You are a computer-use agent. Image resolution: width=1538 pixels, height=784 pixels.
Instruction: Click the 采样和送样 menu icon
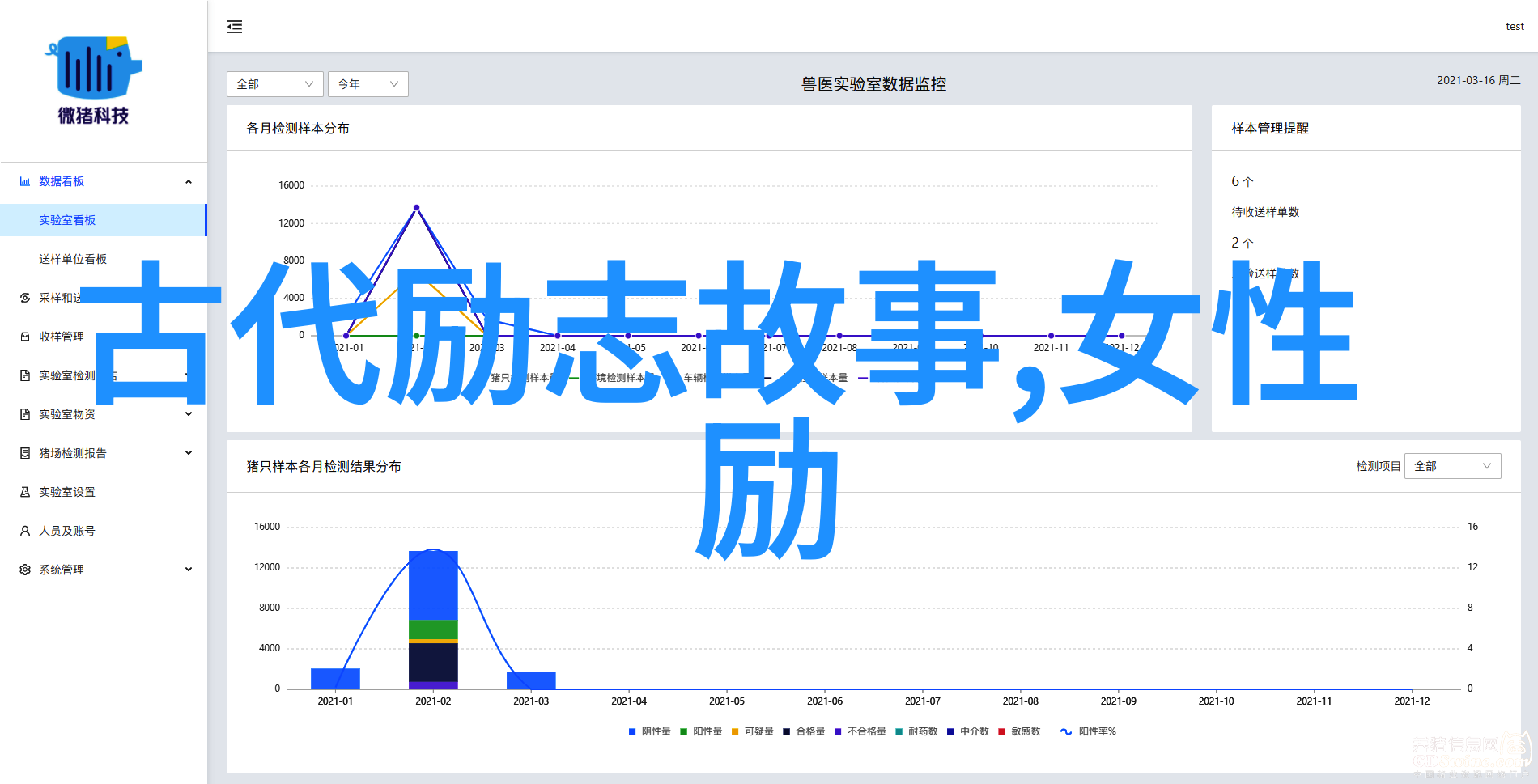(25, 298)
